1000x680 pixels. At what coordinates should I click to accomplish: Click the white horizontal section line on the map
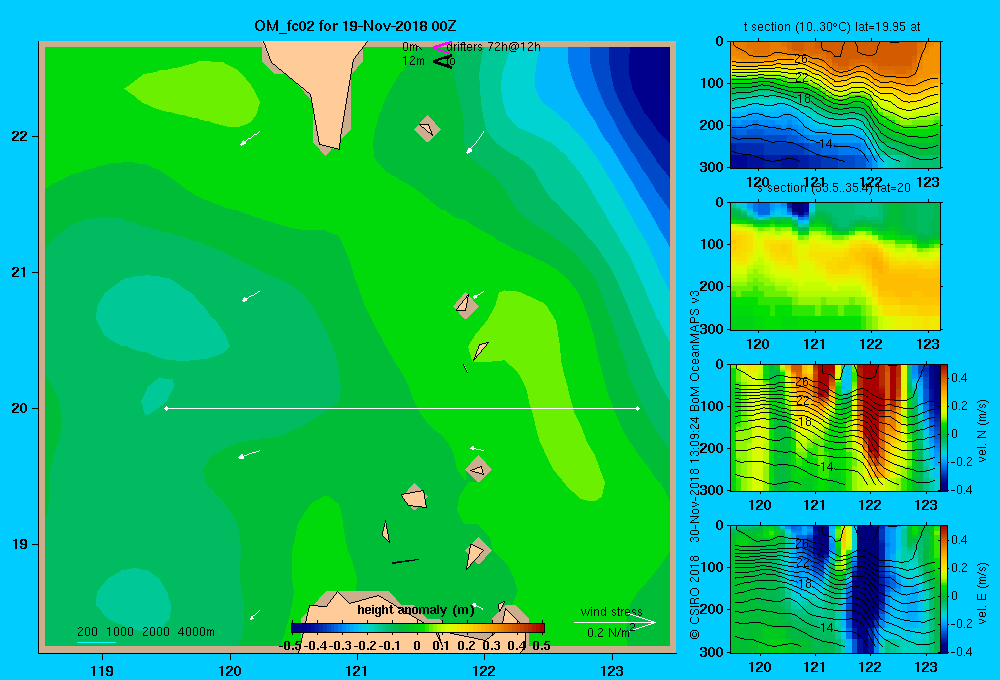pyautogui.click(x=402, y=408)
